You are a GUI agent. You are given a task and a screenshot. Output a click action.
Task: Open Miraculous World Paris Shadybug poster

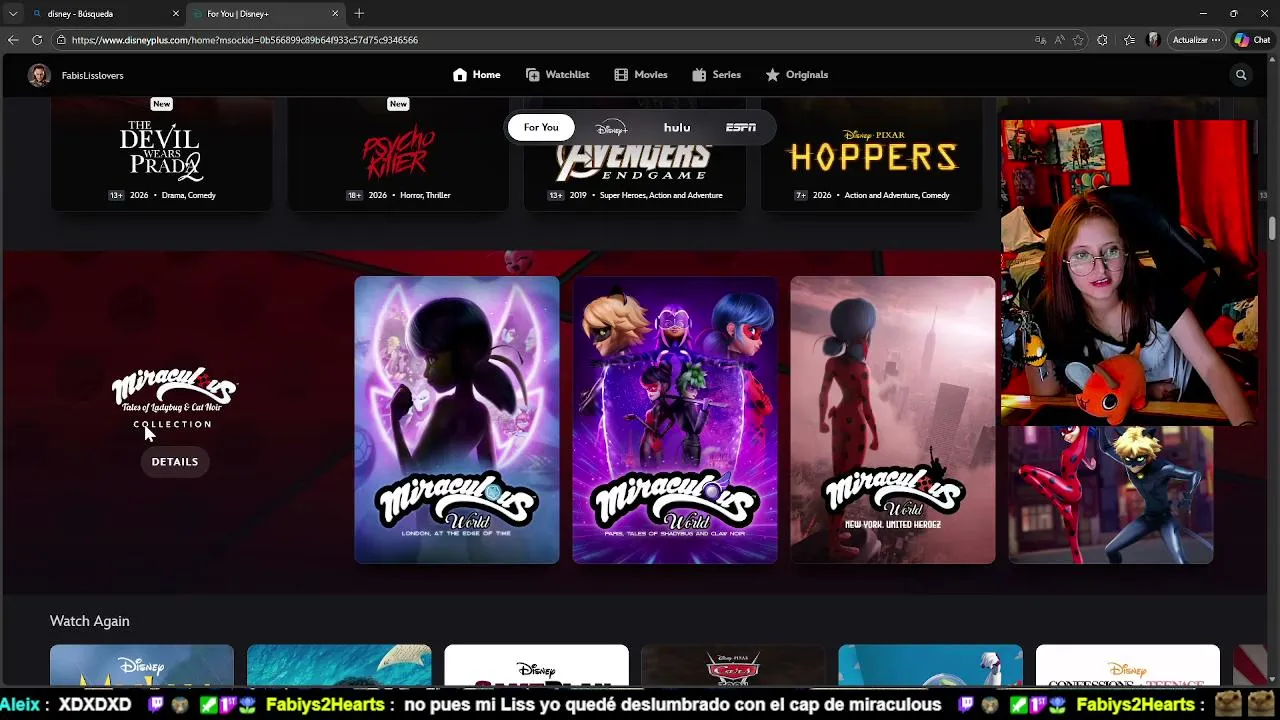675,420
